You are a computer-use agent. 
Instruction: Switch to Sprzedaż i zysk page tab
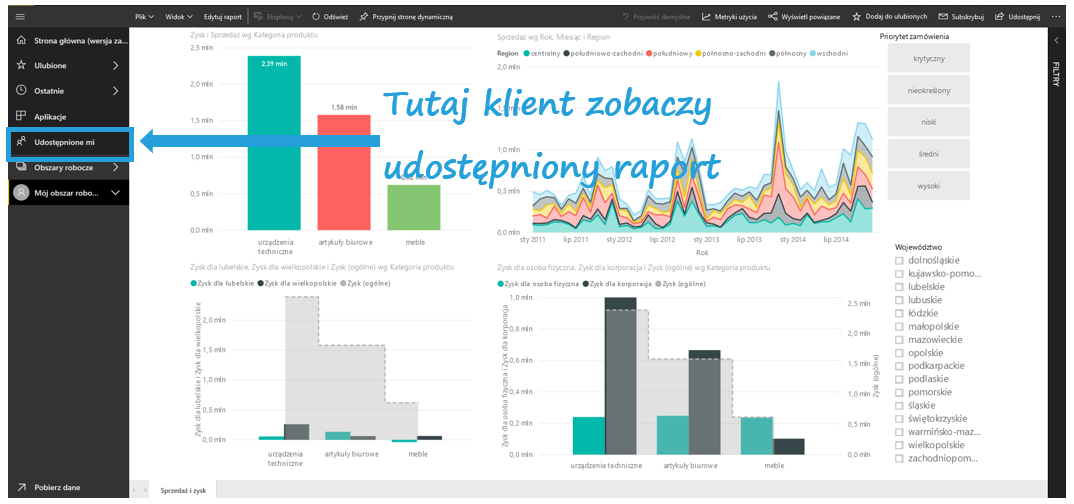[x=184, y=490]
